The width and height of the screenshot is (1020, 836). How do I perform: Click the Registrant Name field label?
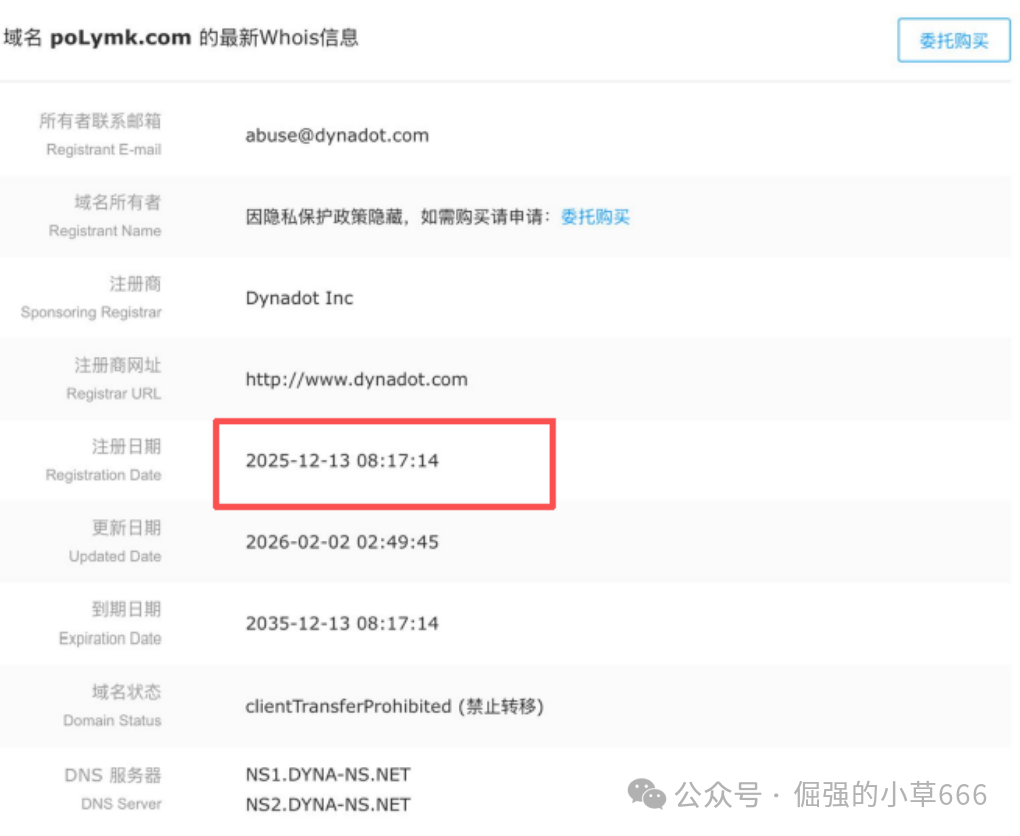(105, 230)
